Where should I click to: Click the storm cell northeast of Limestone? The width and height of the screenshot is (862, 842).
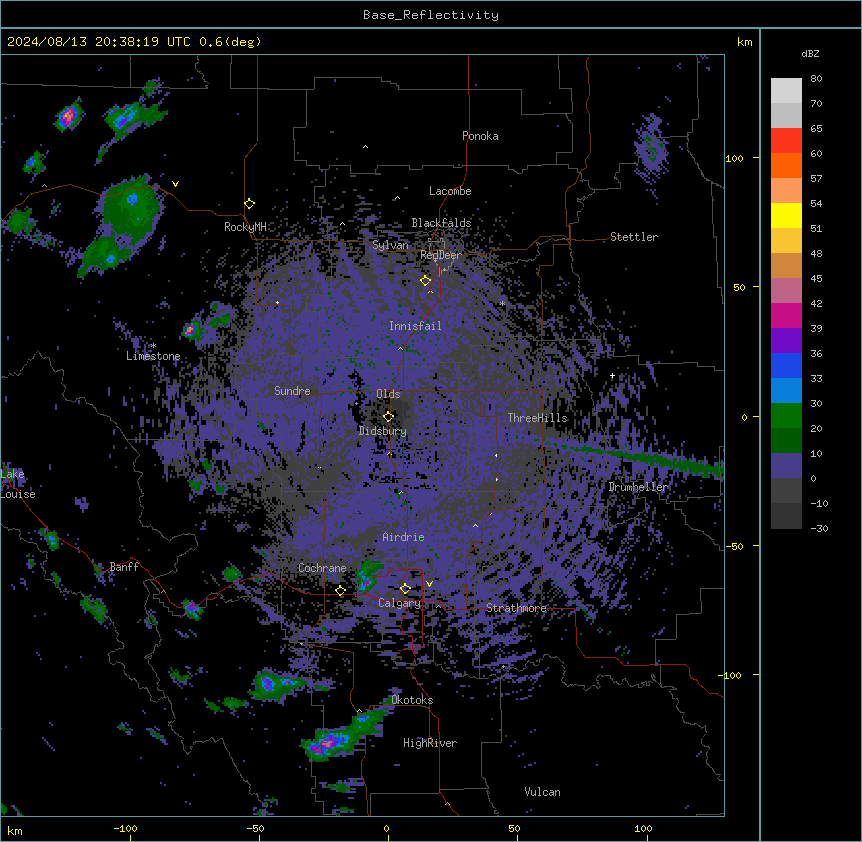click(191, 330)
